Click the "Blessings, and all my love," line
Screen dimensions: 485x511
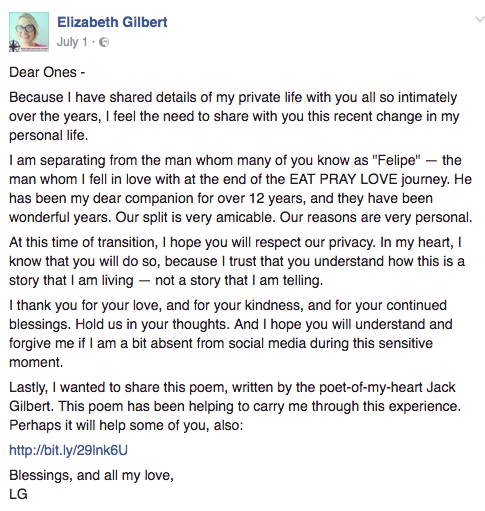pos(91,475)
